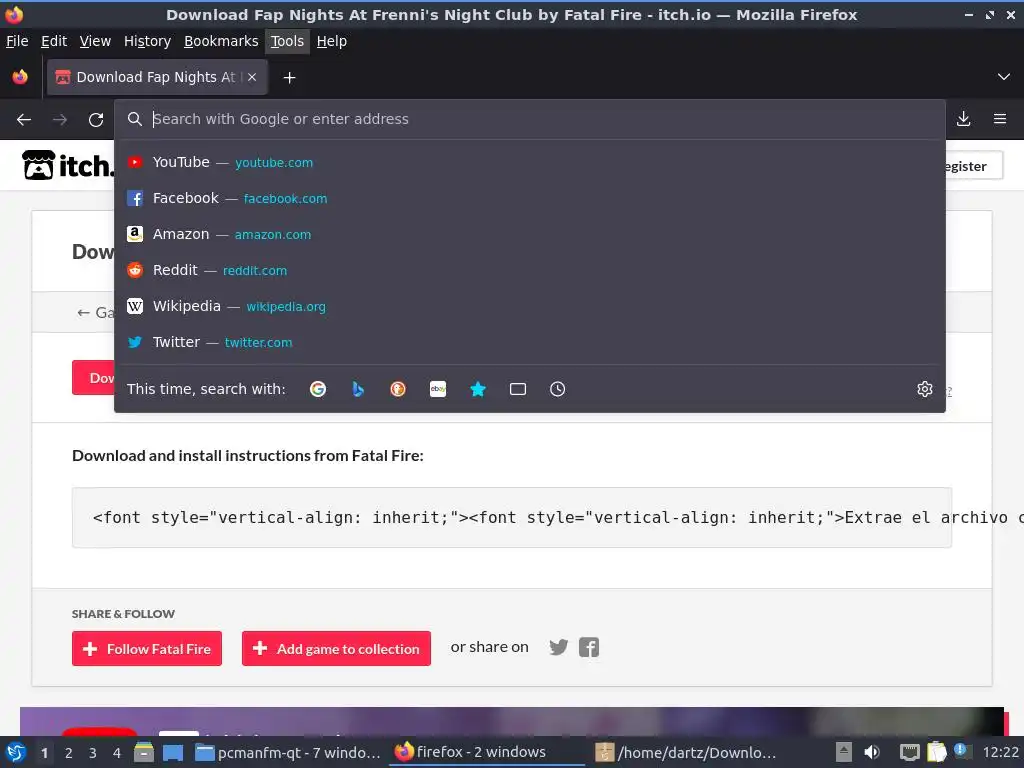Open the Edit menu
This screenshot has height=768, width=1024.
tap(54, 41)
